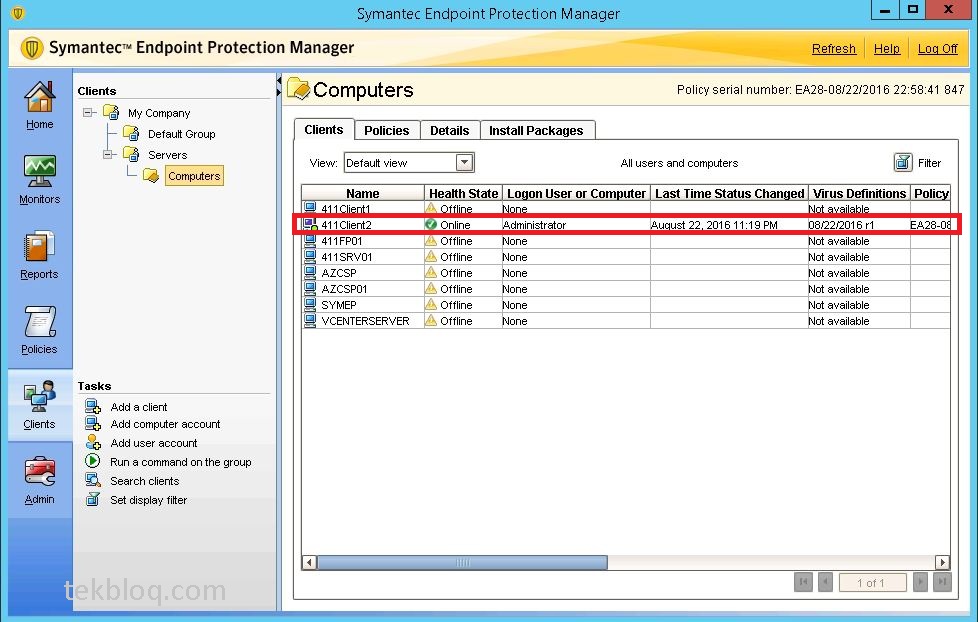Open the Monitors section icon
This screenshot has width=978, height=622.
[x=39, y=171]
